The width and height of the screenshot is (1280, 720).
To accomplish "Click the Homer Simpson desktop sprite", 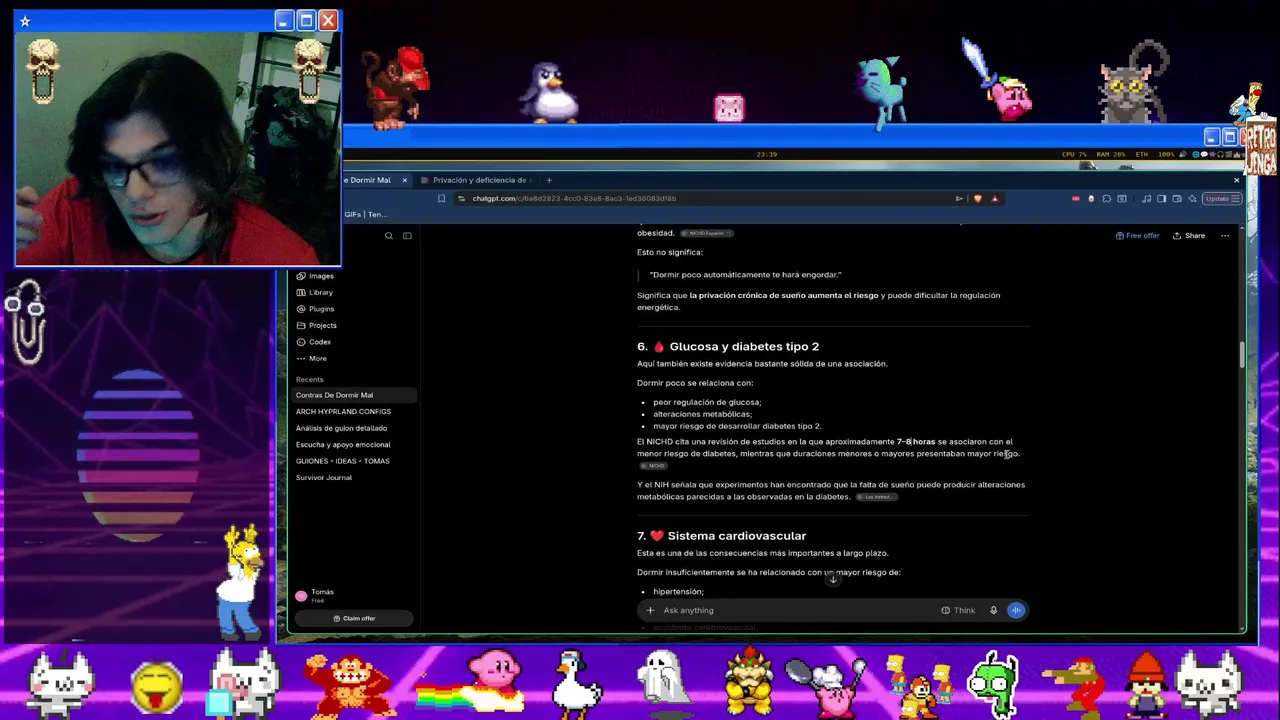I will click(240, 580).
